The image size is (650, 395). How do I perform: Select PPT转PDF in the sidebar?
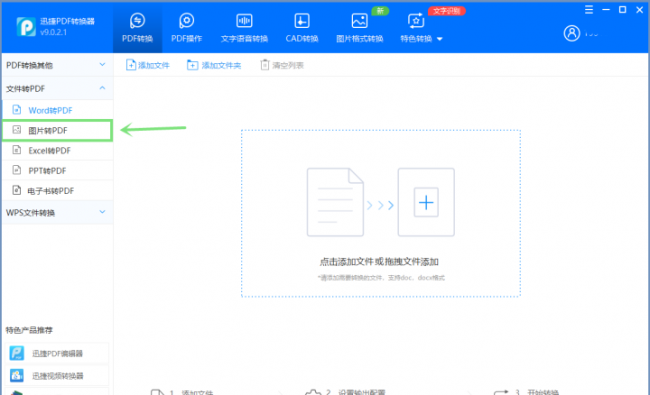57,170
